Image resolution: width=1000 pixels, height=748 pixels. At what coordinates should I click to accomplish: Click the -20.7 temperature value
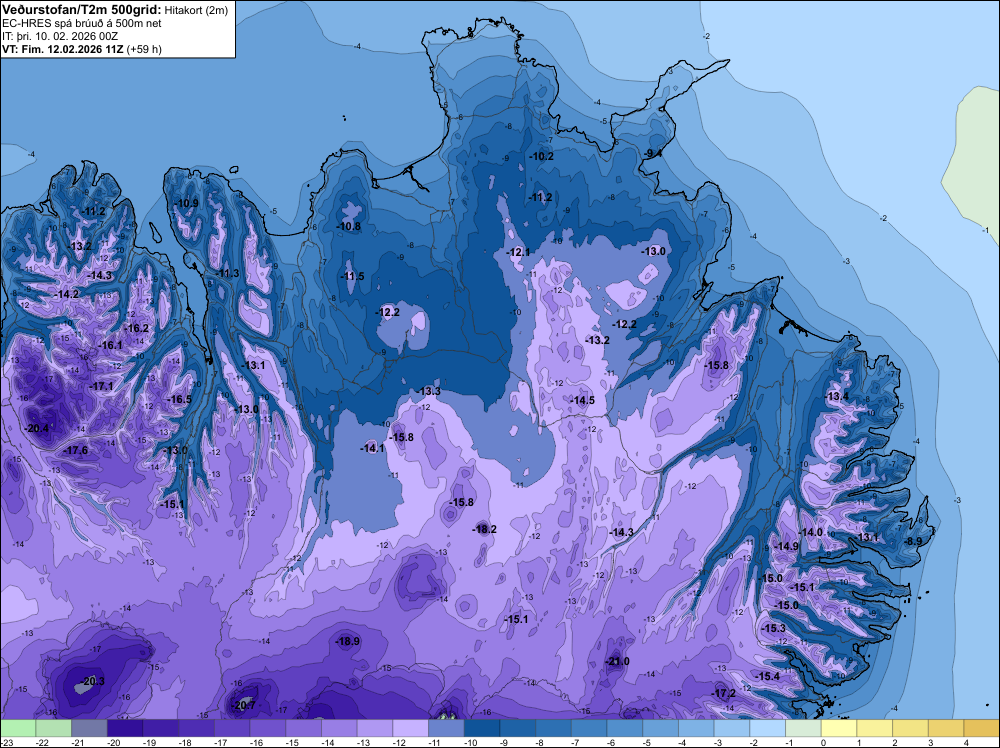click(x=244, y=706)
